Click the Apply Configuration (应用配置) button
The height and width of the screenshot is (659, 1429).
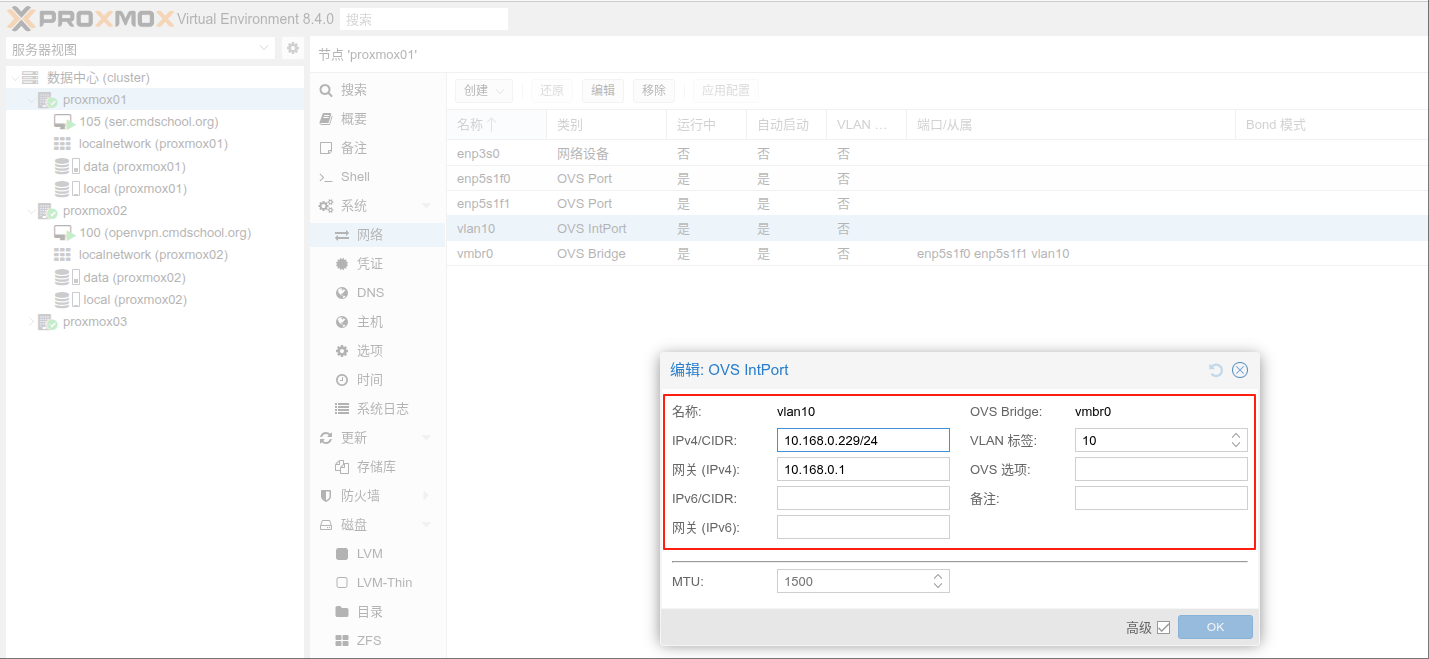click(x=726, y=90)
